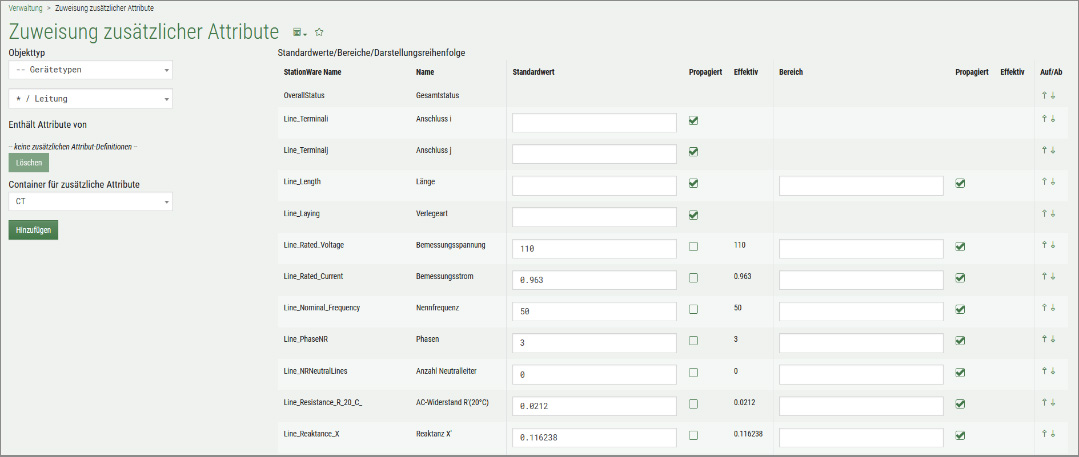Toggle the Bereich Propagiert checkbox for Nennfrequenz
Image resolution: width=1079 pixels, height=457 pixels.
coord(960,309)
